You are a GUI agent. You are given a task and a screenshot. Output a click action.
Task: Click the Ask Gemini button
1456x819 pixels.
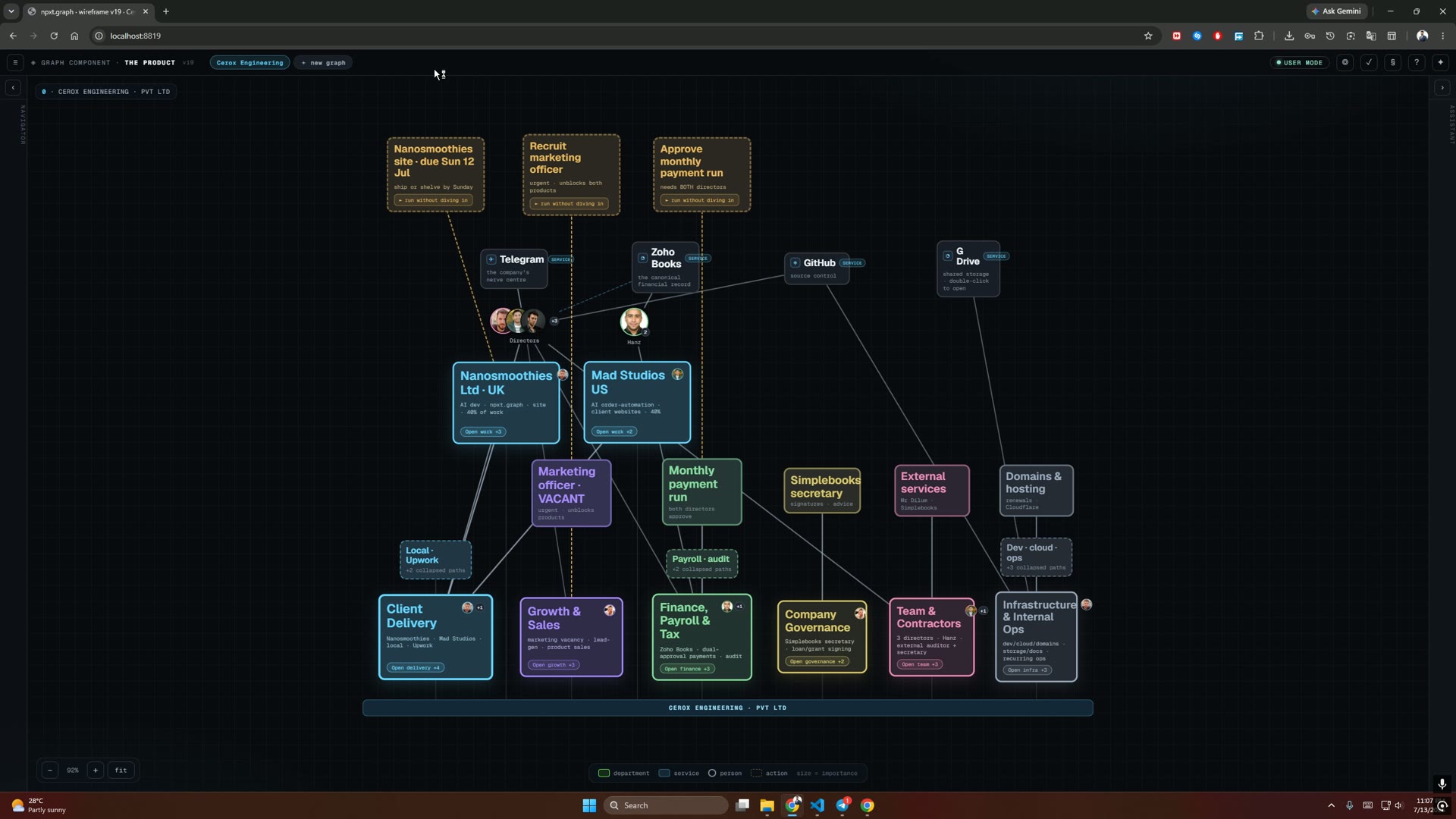(x=1336, y=11)
